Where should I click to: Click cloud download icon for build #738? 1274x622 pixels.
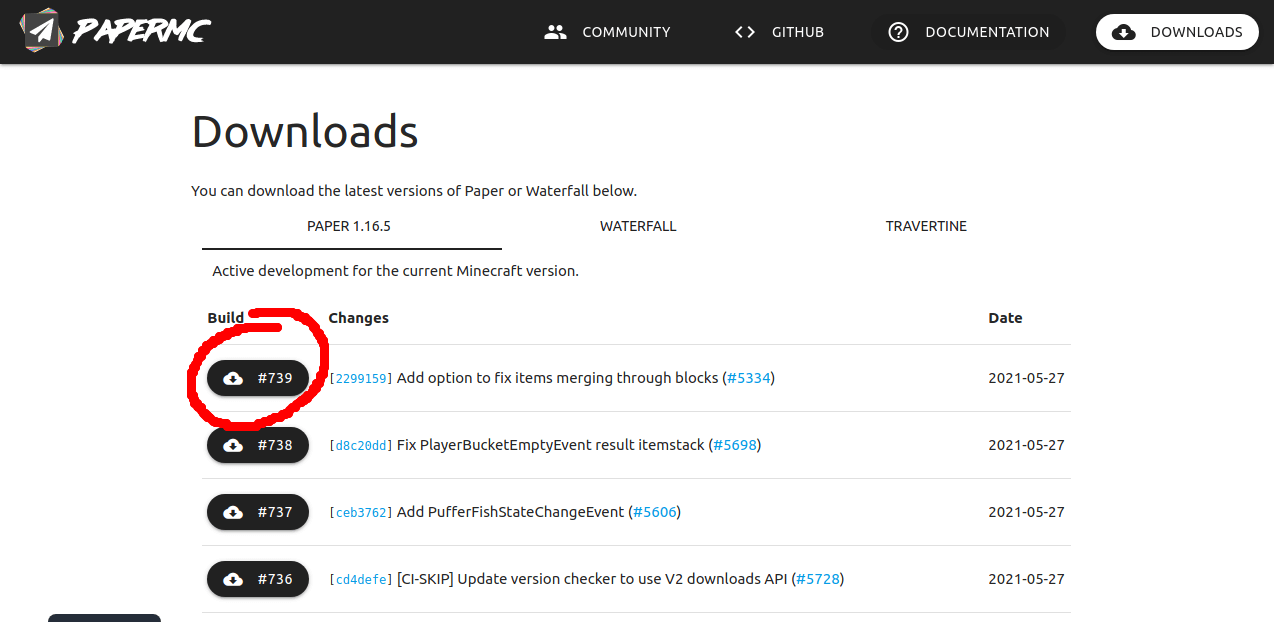233,445
